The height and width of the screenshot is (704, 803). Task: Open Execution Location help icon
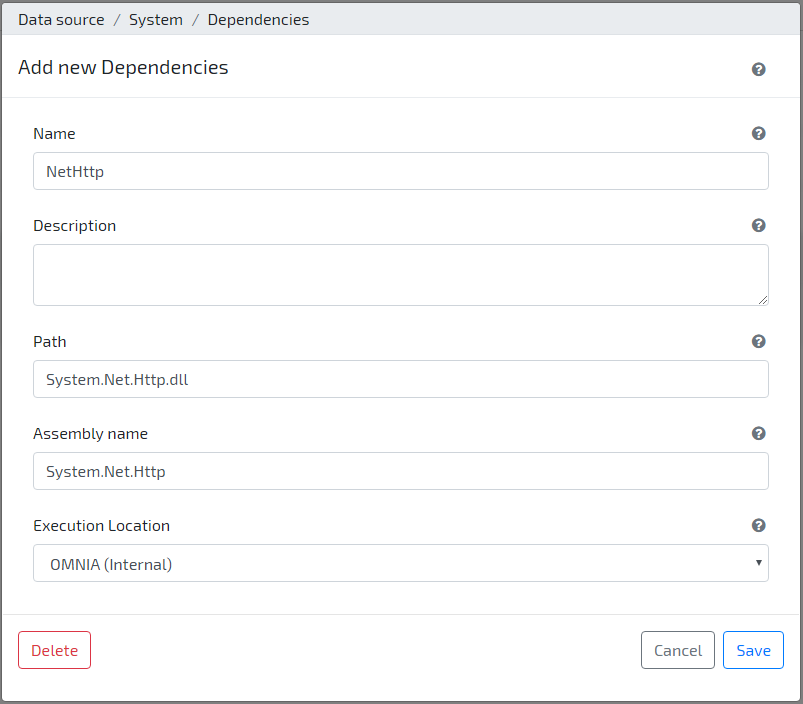point(758,525)
